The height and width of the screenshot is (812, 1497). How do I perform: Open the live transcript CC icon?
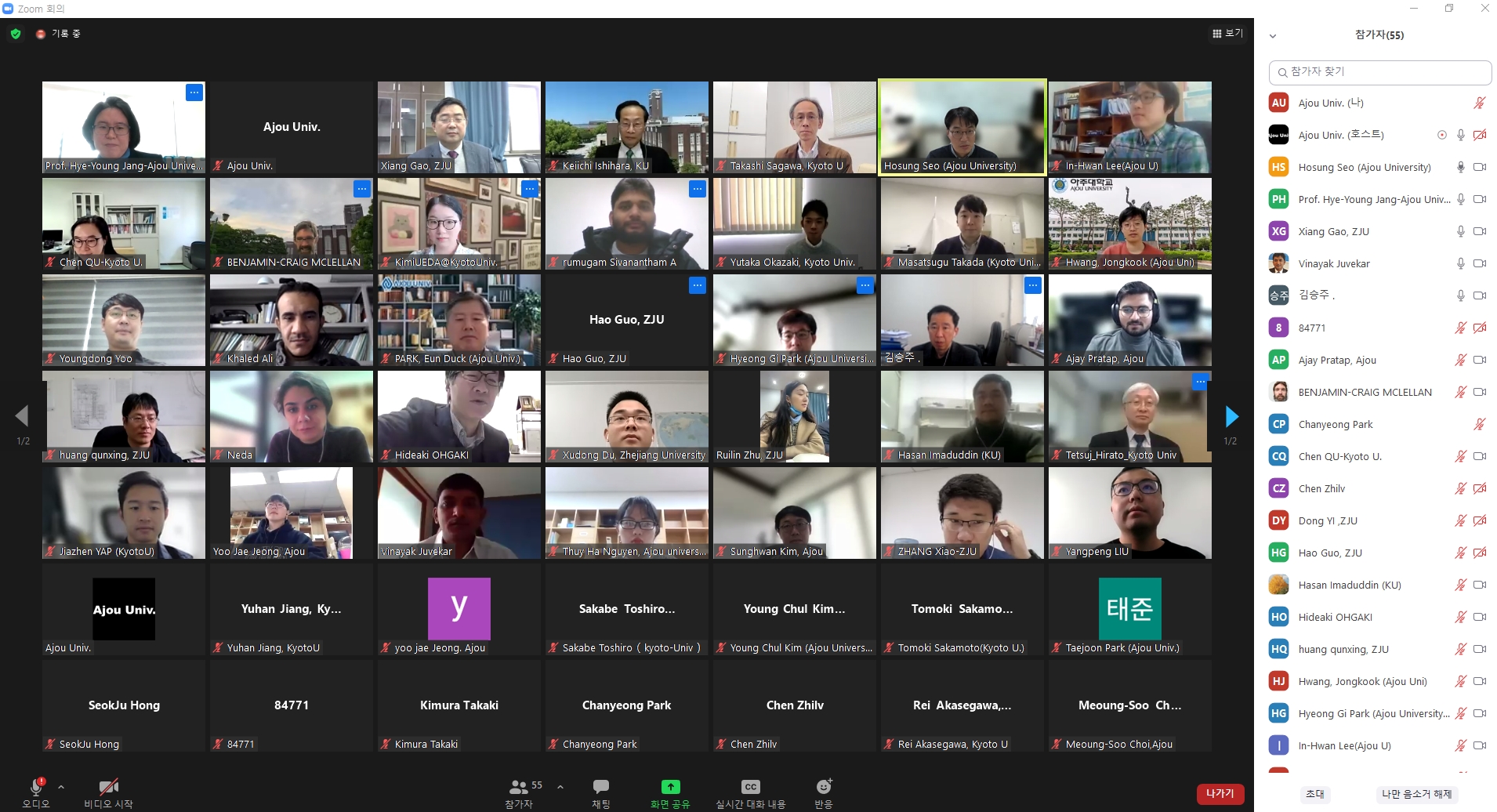click(750, 786)
